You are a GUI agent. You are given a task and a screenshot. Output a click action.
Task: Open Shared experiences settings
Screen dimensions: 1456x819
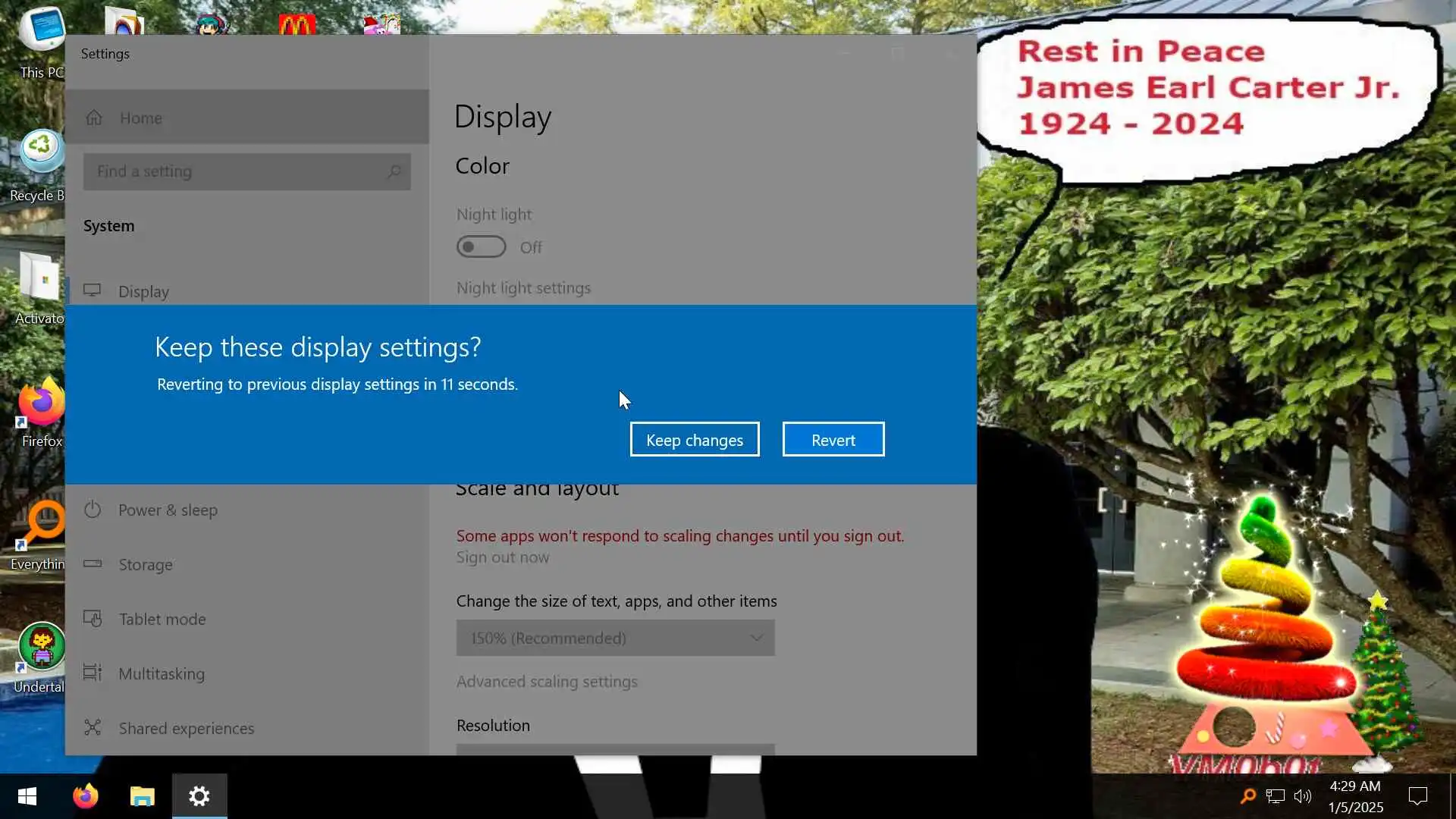pyautogui.click(x=187, y=729)
